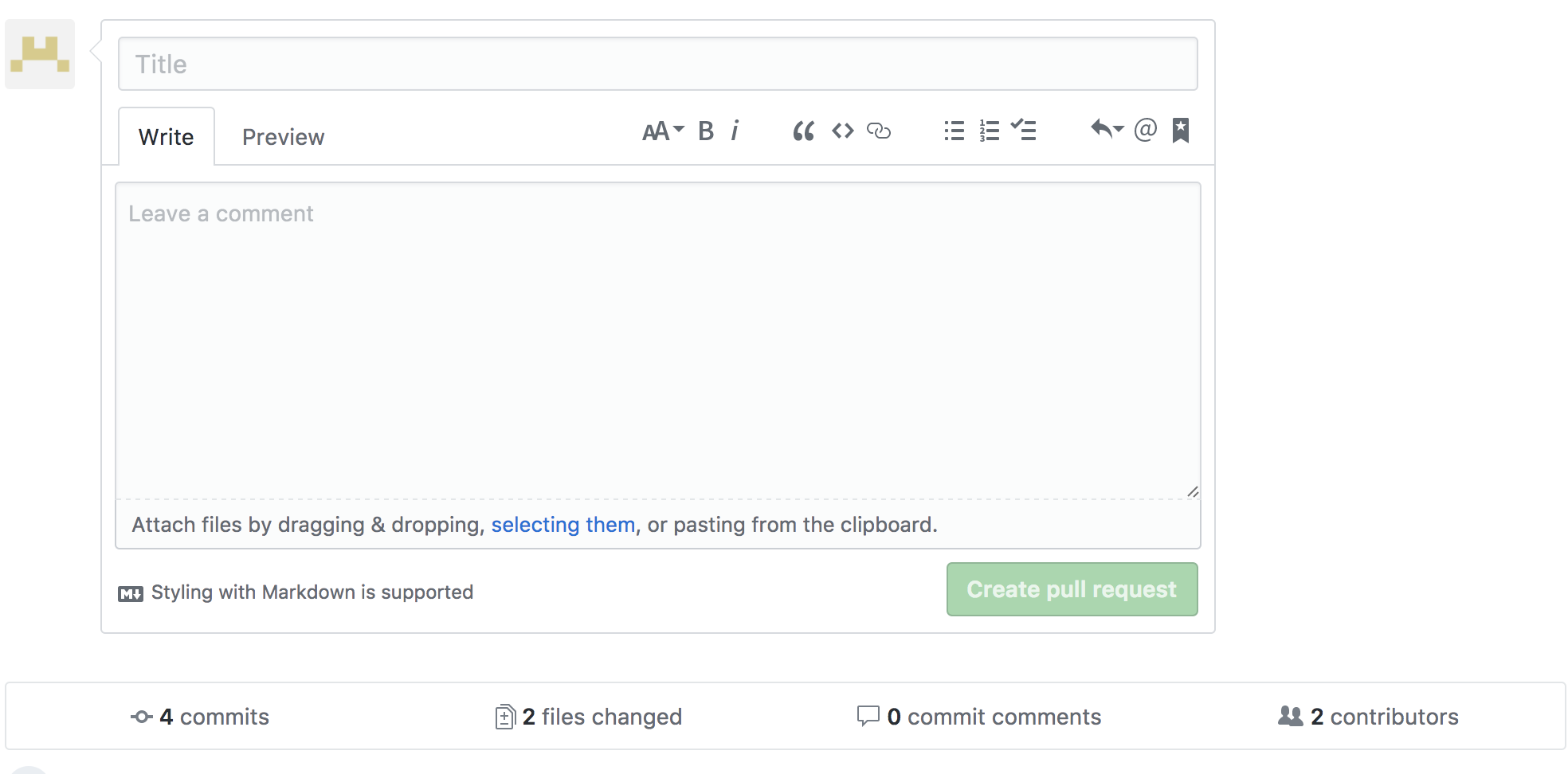This screenshot has width=1568, height=774.
Task: Click the contributors people icon
Action: tap(1290, 716)
